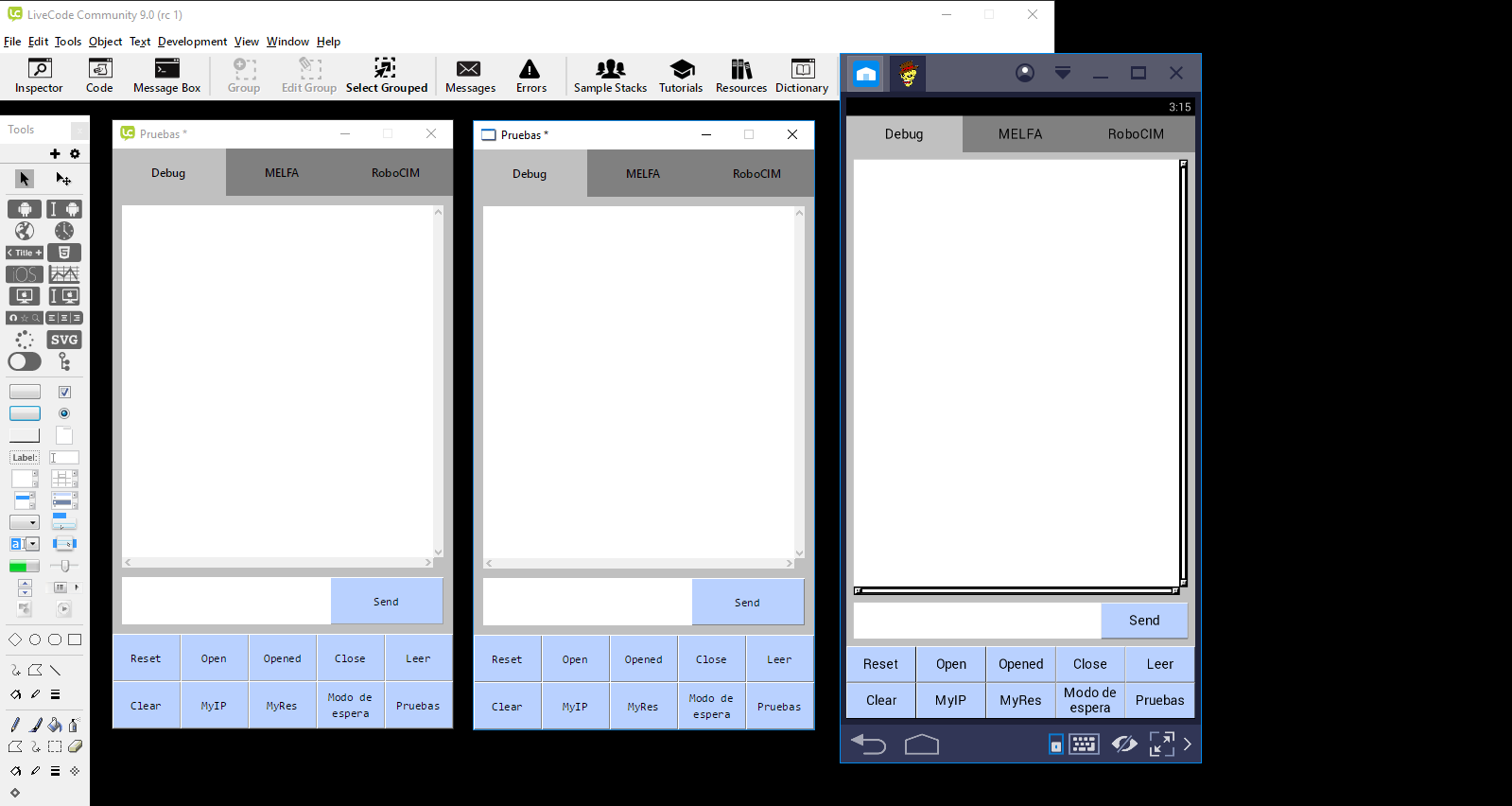Switch to RoboCIM tab in middle Pruebas window
The height and width of the screenshot is (806, 1512).
756,174
